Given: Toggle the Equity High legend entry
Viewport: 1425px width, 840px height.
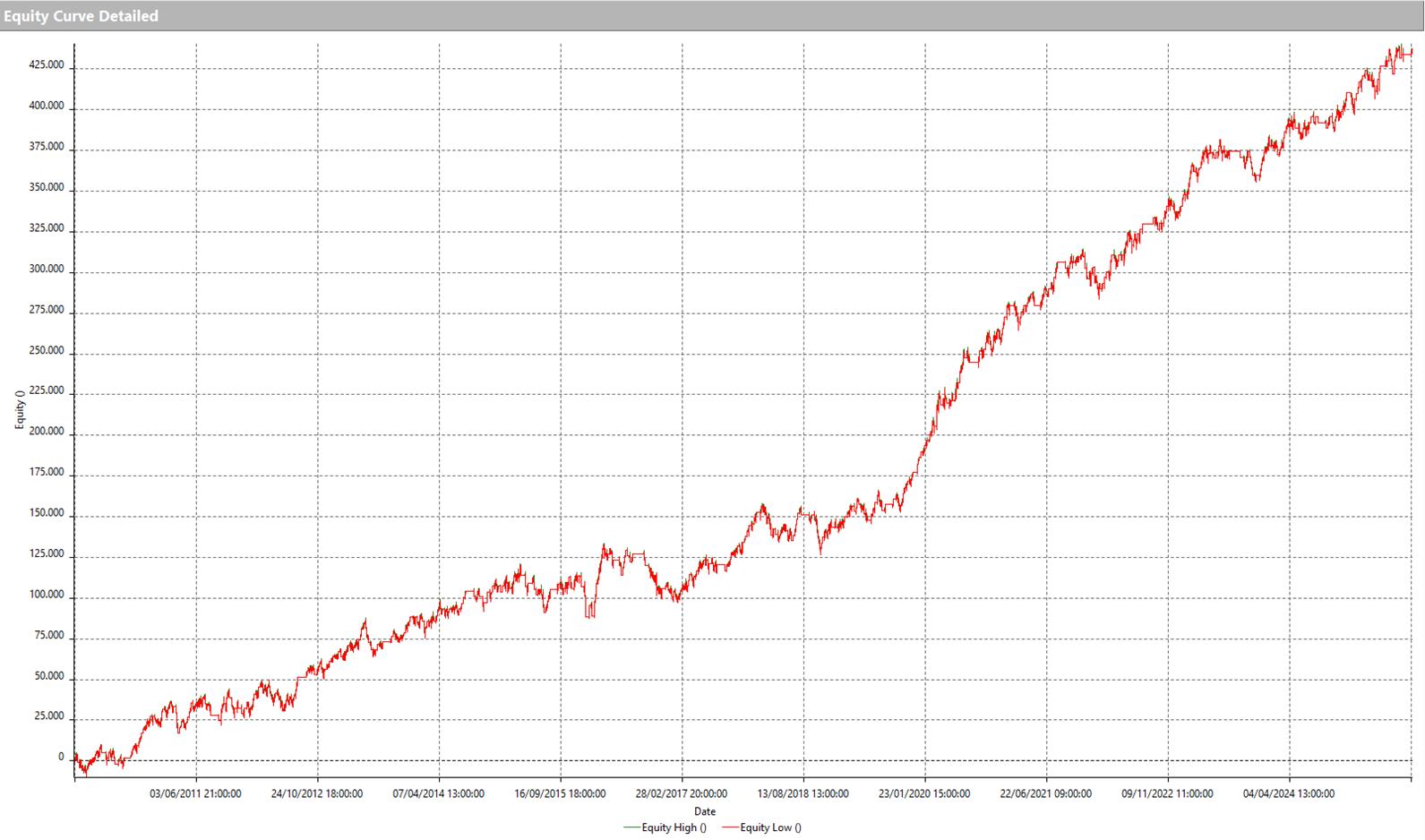Looking at the screenshot, I should click(x=674, y=827).
